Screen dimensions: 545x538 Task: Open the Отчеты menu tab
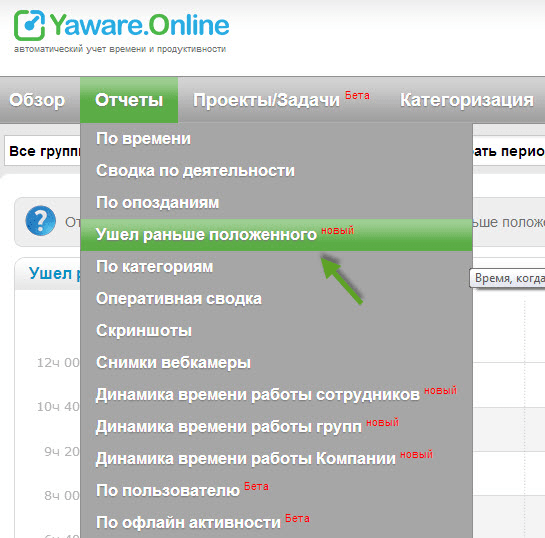pos(129,100)
